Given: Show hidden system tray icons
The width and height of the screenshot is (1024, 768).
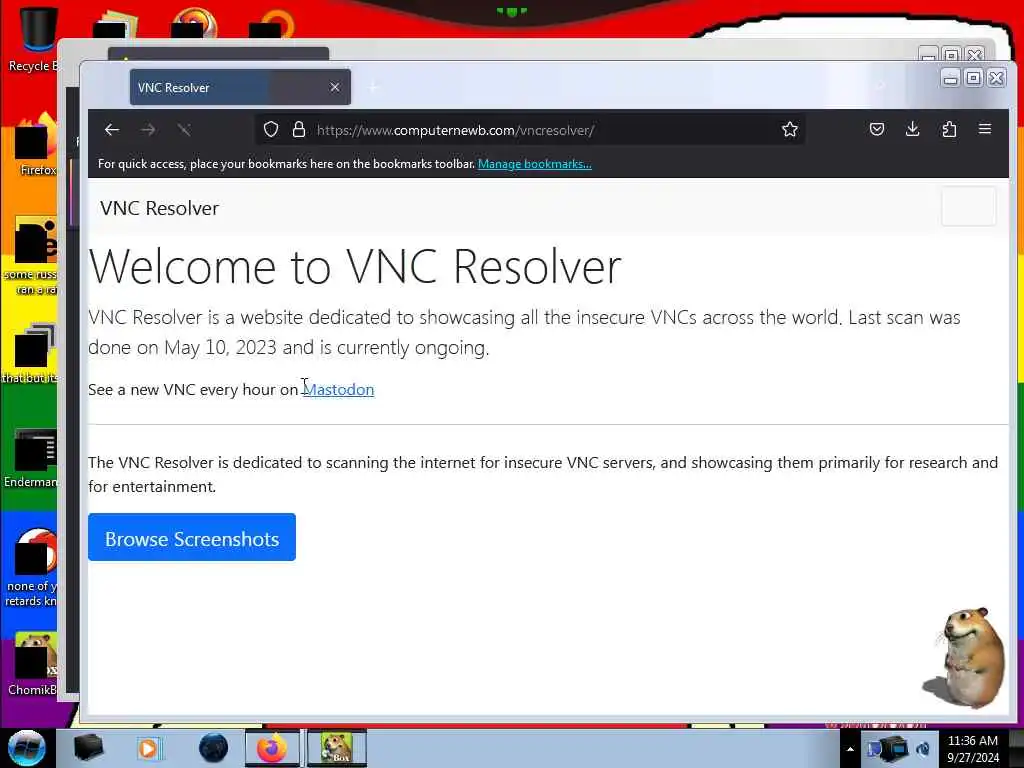Looking at the screenshot, I should [850, 749].
